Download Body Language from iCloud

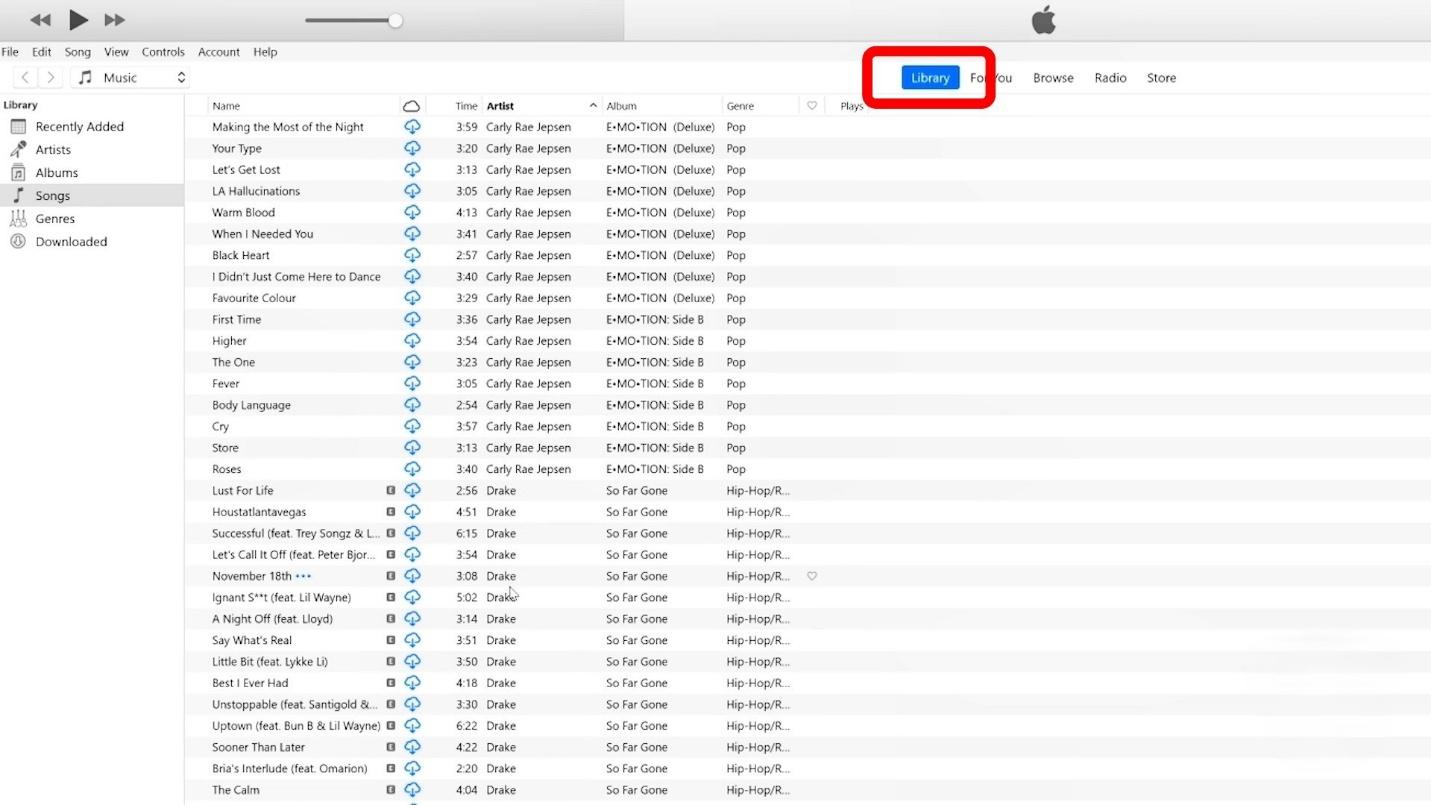click(412, 405)
